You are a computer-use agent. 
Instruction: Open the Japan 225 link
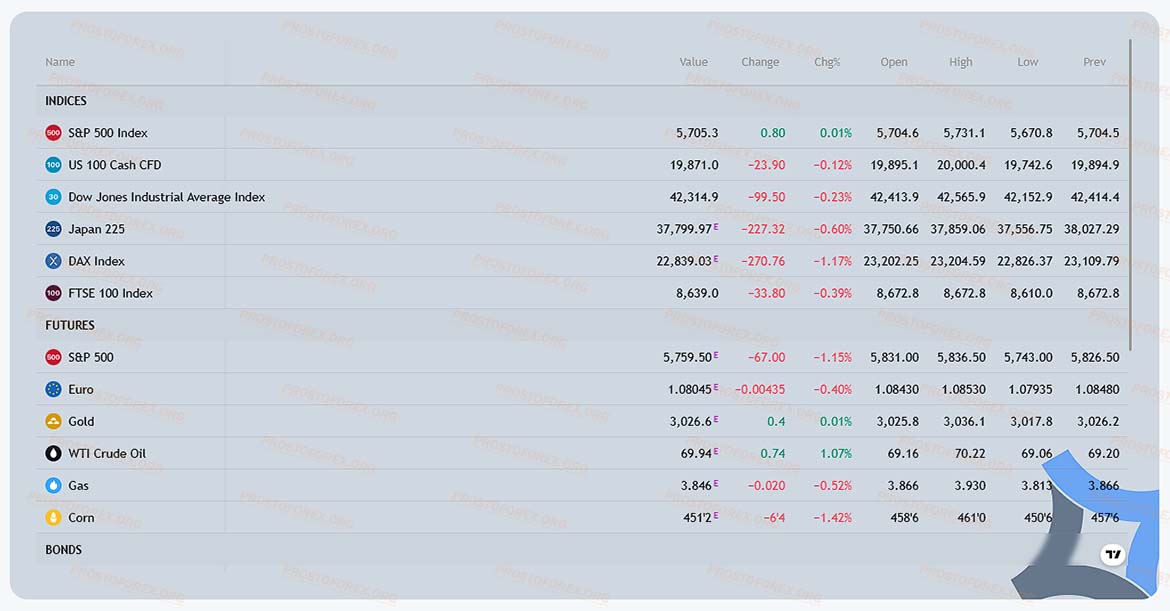pos(96,229)
